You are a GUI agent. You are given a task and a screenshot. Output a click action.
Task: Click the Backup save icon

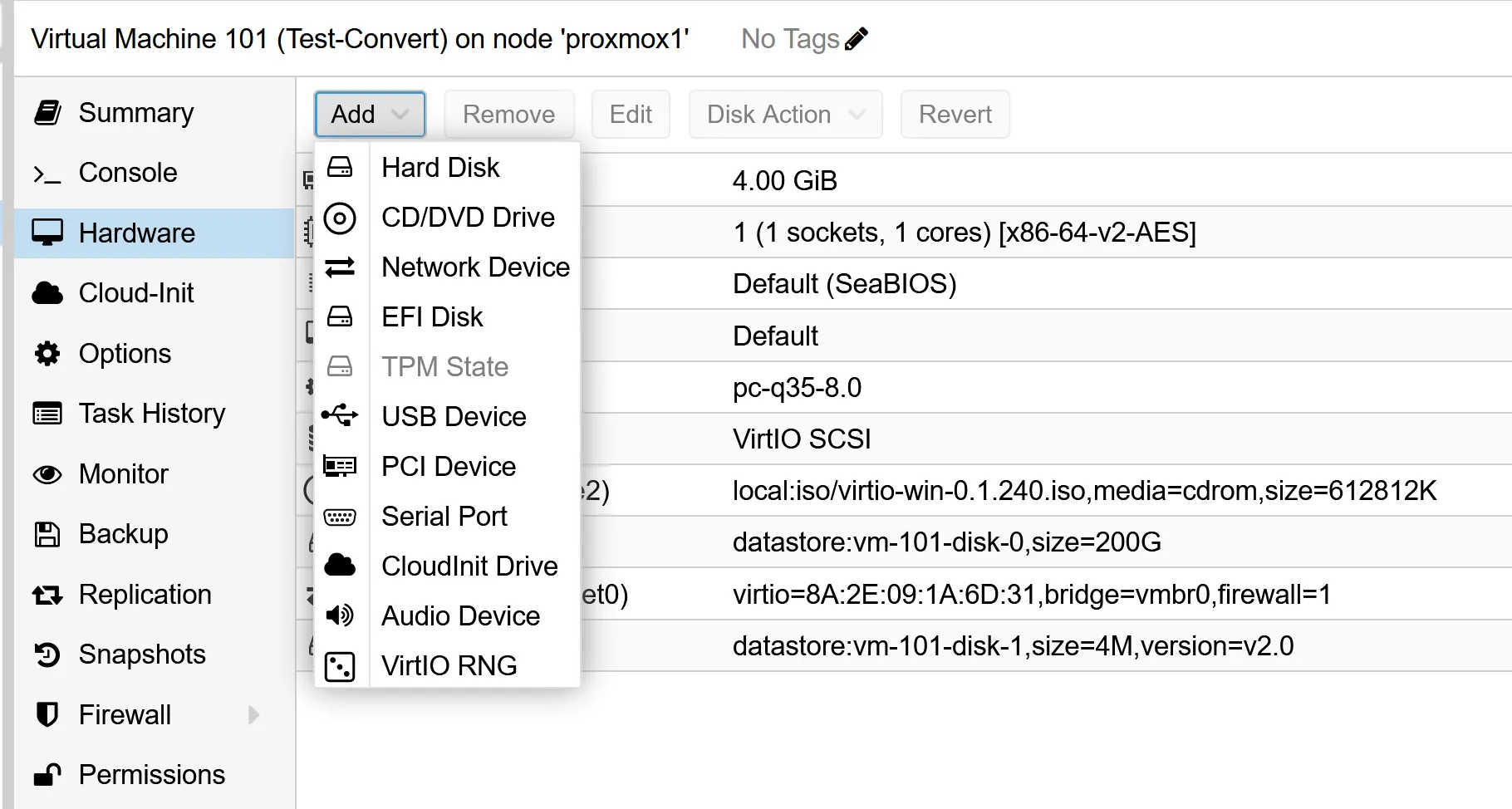[x=47, y=534]
